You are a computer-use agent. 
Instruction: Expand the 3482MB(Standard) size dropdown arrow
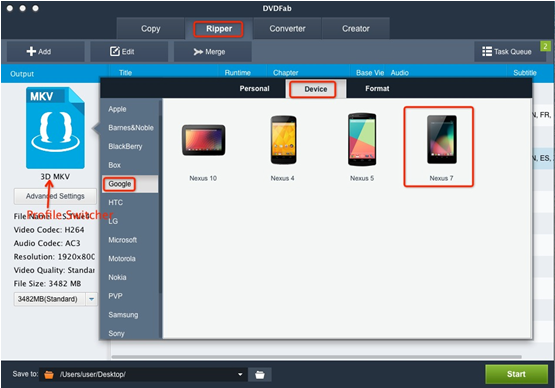(91, 299)
